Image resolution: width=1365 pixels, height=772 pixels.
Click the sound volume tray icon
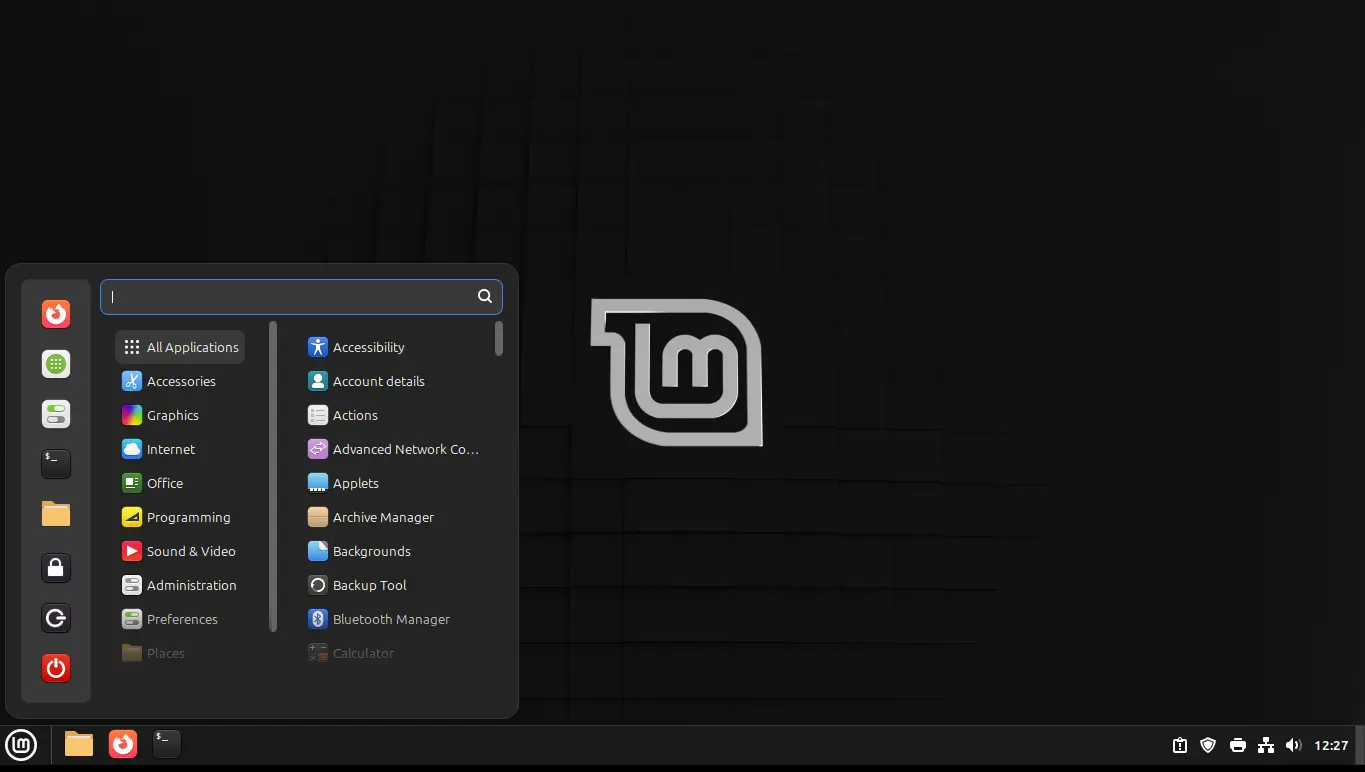[x=1293, y=745]
